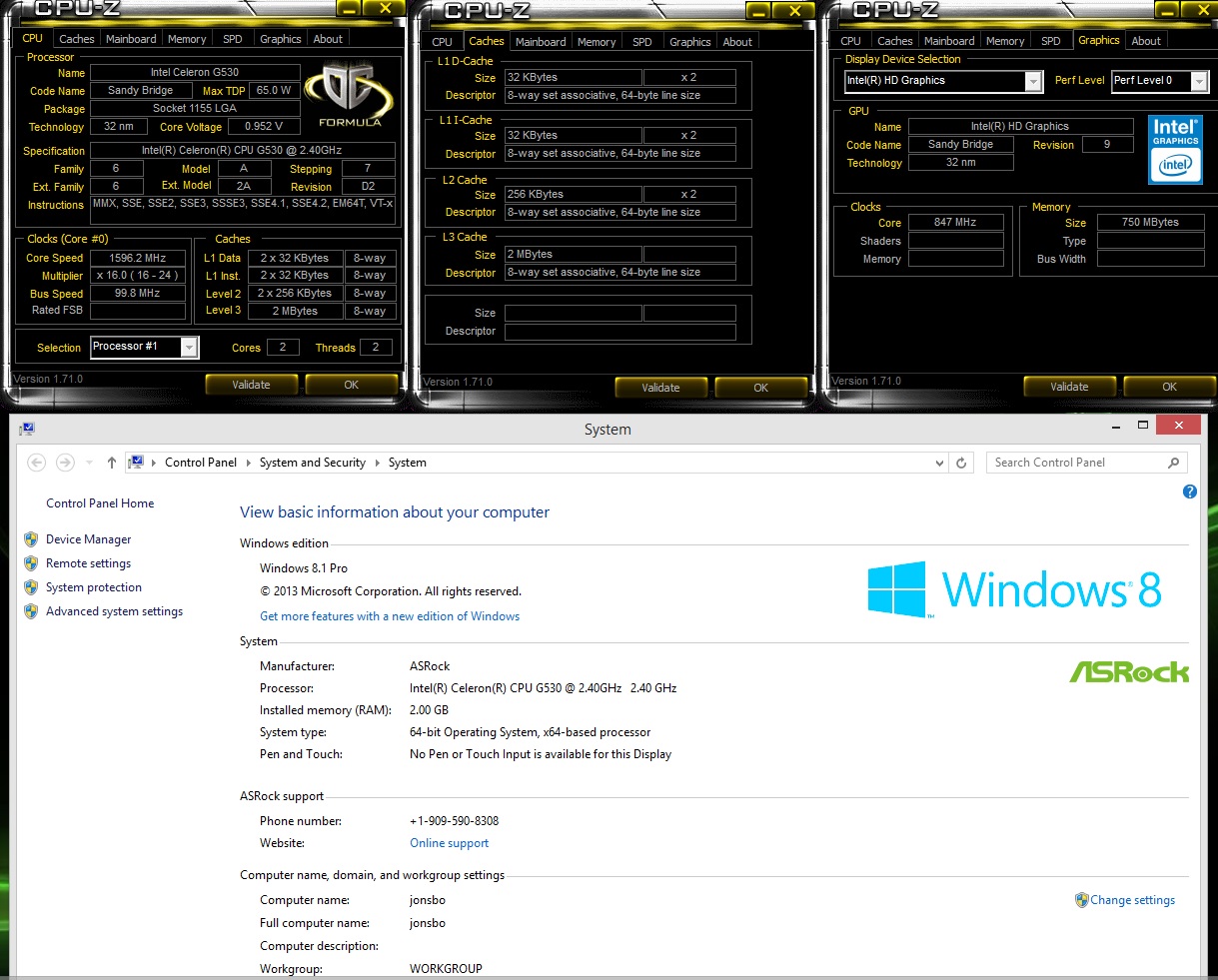Click the shield icon beside Advanced system settings
The width and height of the screenshot is (1218, 980).
(31, 611)
